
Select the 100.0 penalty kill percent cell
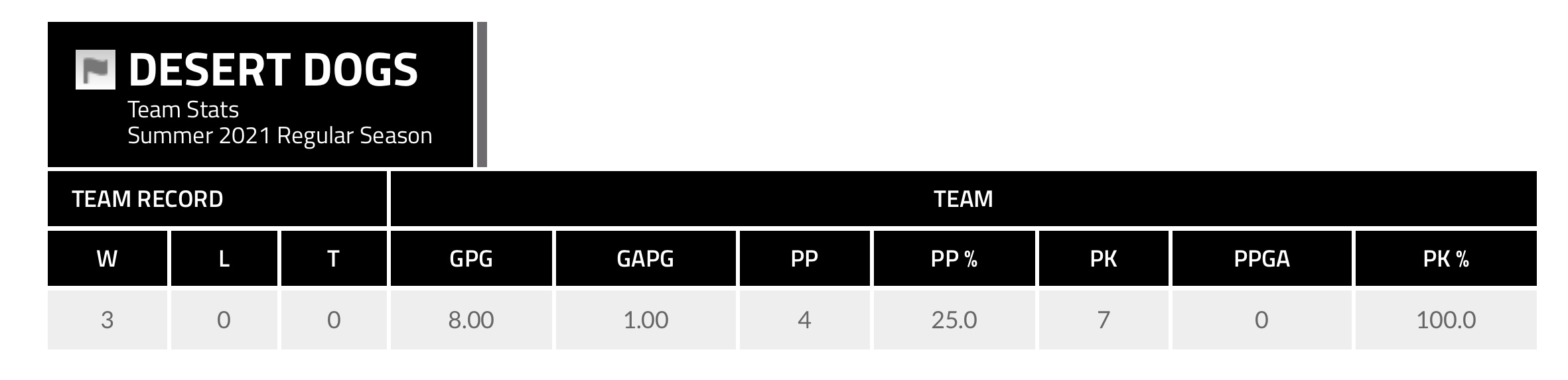tap(1446, 320)
